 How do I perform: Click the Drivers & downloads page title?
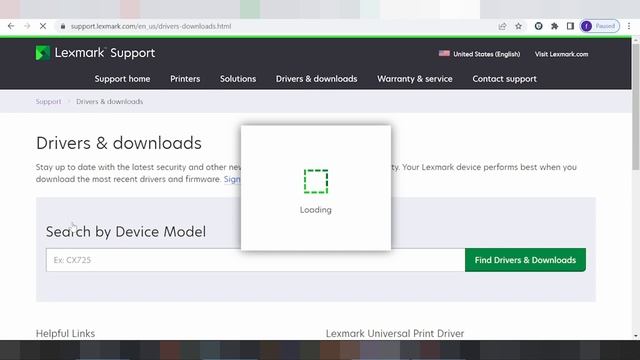click(119, 143)
